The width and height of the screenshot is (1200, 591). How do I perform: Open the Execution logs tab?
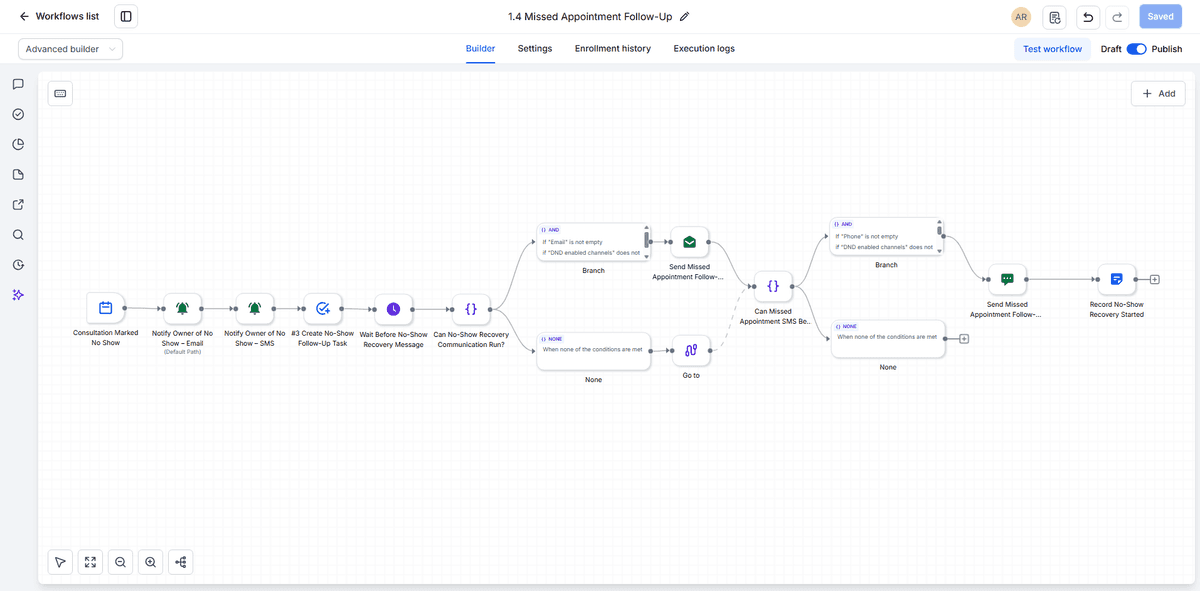(x=704, y=49)
